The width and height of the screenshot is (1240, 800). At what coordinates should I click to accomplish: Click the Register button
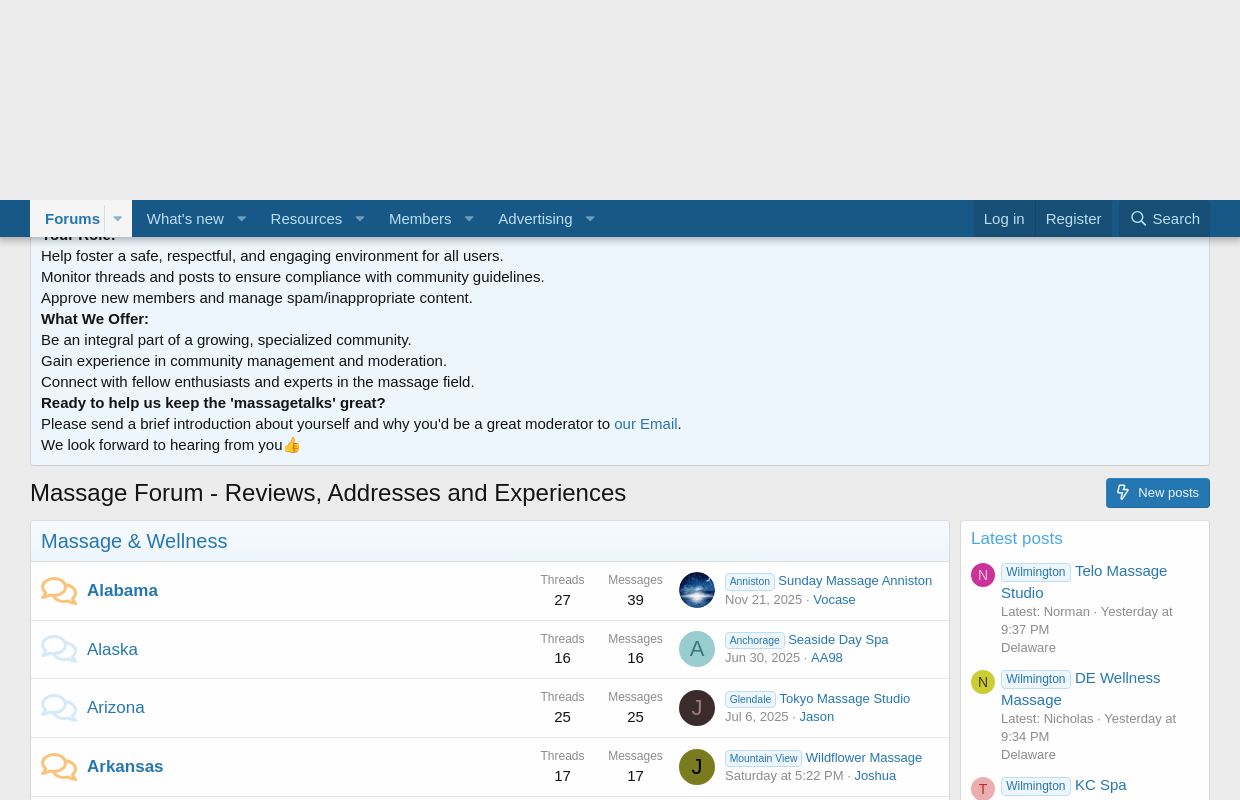[1073, 218]
